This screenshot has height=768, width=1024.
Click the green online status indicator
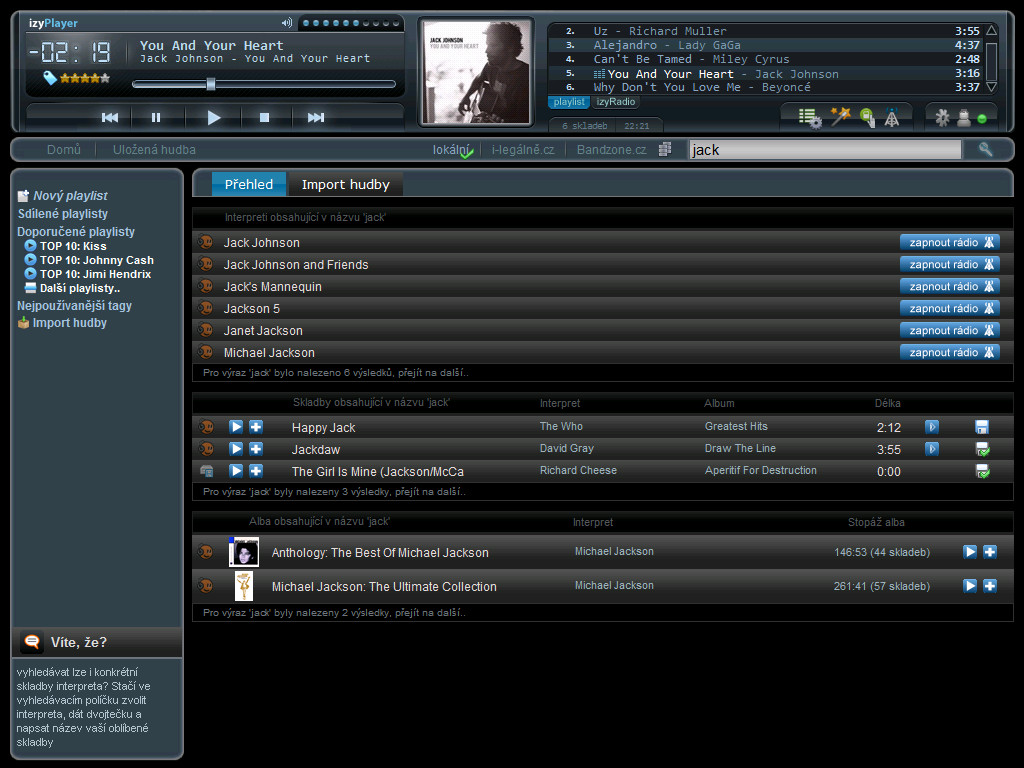click(982, 119)
